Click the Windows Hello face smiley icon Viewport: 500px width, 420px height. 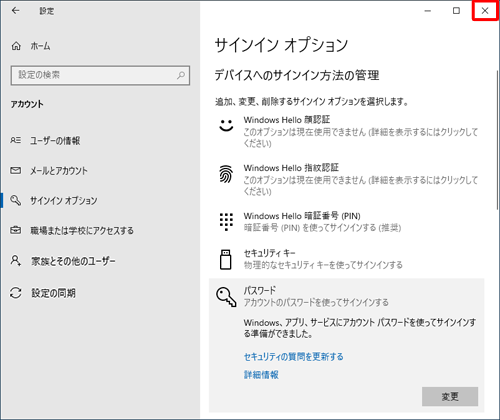pos(226,125)
